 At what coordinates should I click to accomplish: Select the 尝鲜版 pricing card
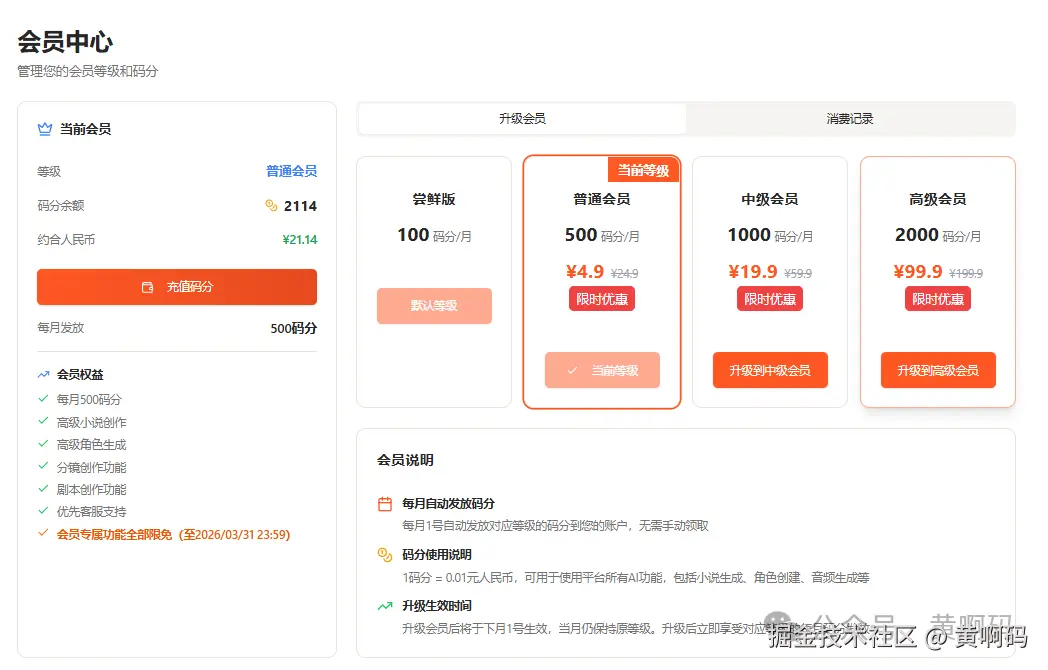(433, 280)
